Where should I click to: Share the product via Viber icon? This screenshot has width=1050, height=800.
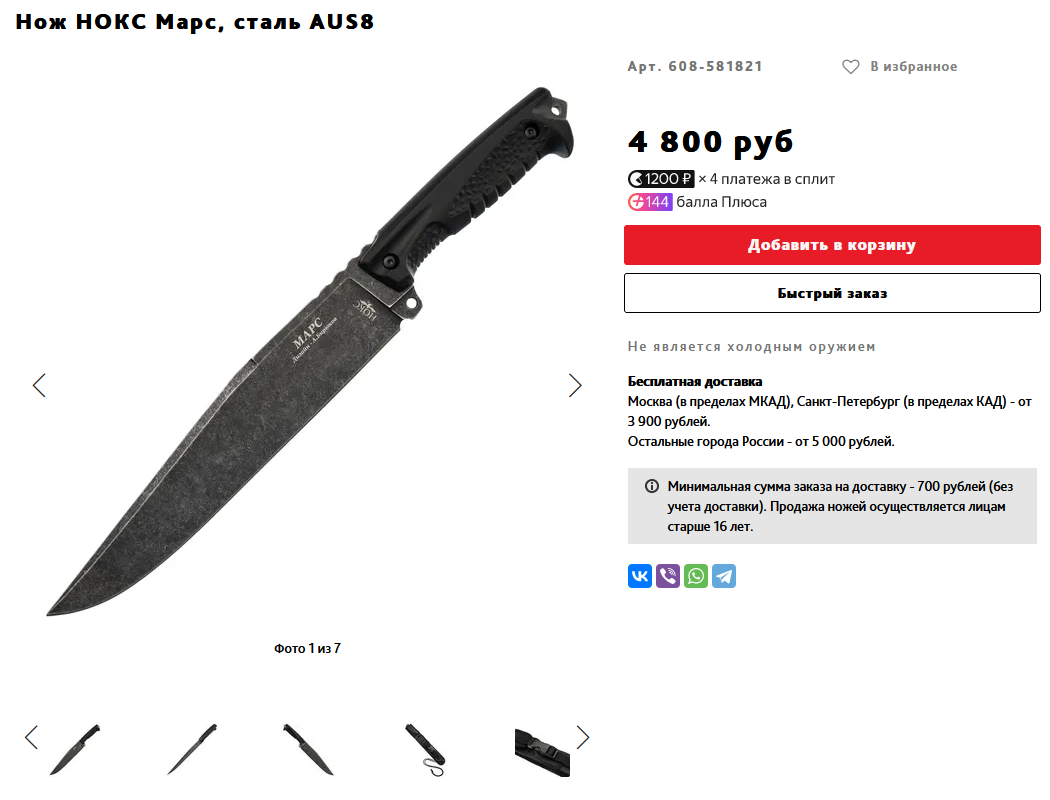[x=668, y=576]
